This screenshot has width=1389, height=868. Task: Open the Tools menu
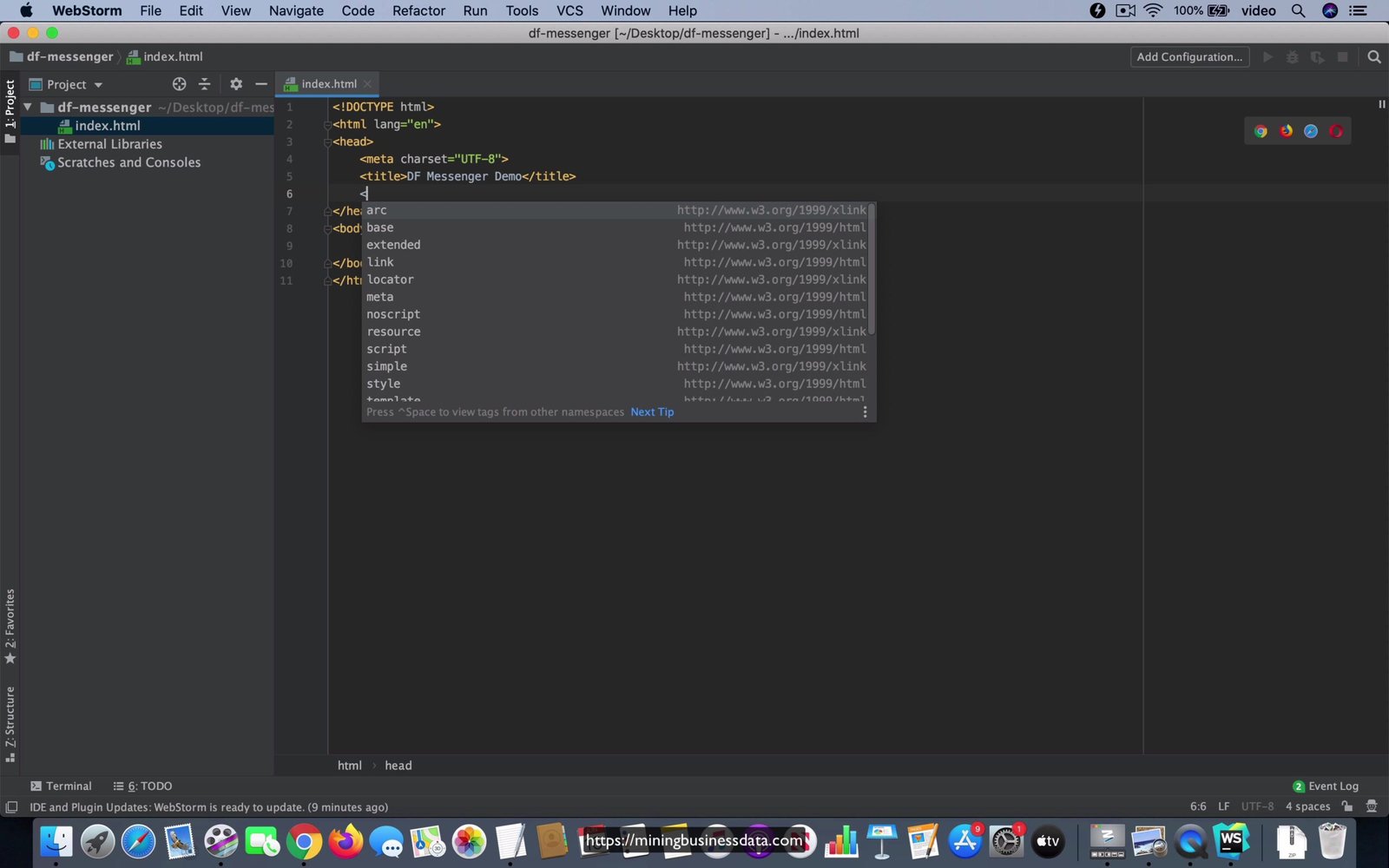tap(522, 10)
